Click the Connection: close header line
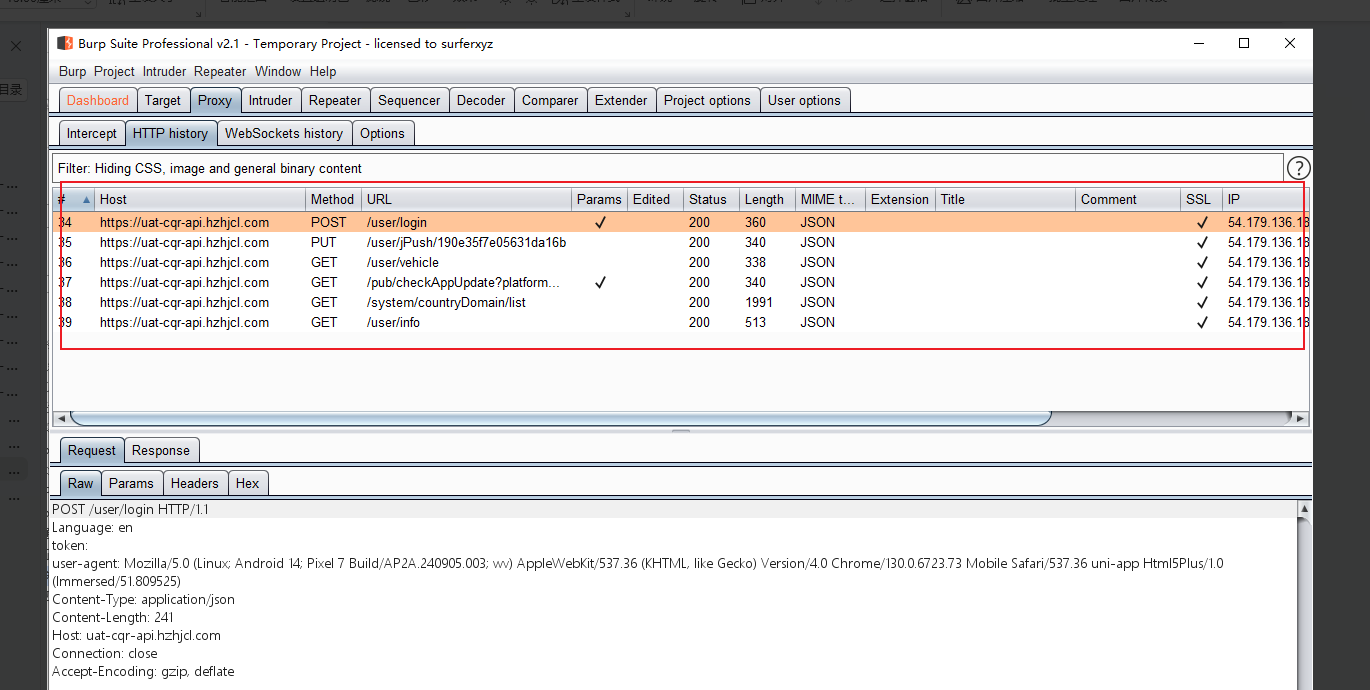 click(105, 653)
